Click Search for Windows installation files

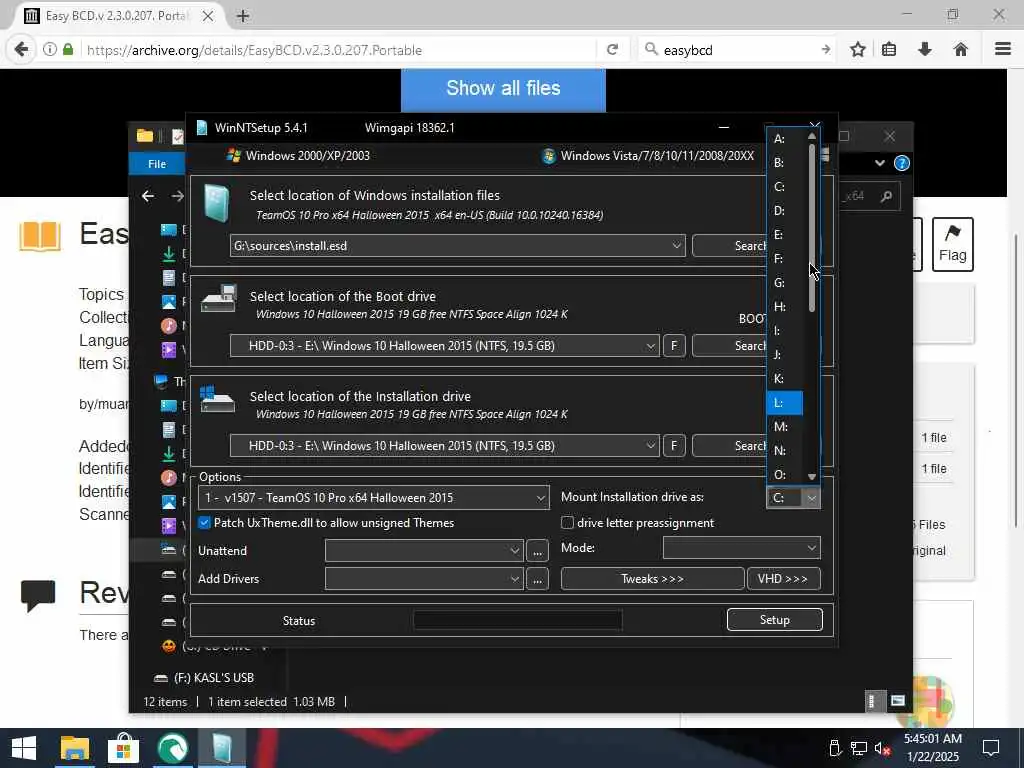tap(729, 246)
